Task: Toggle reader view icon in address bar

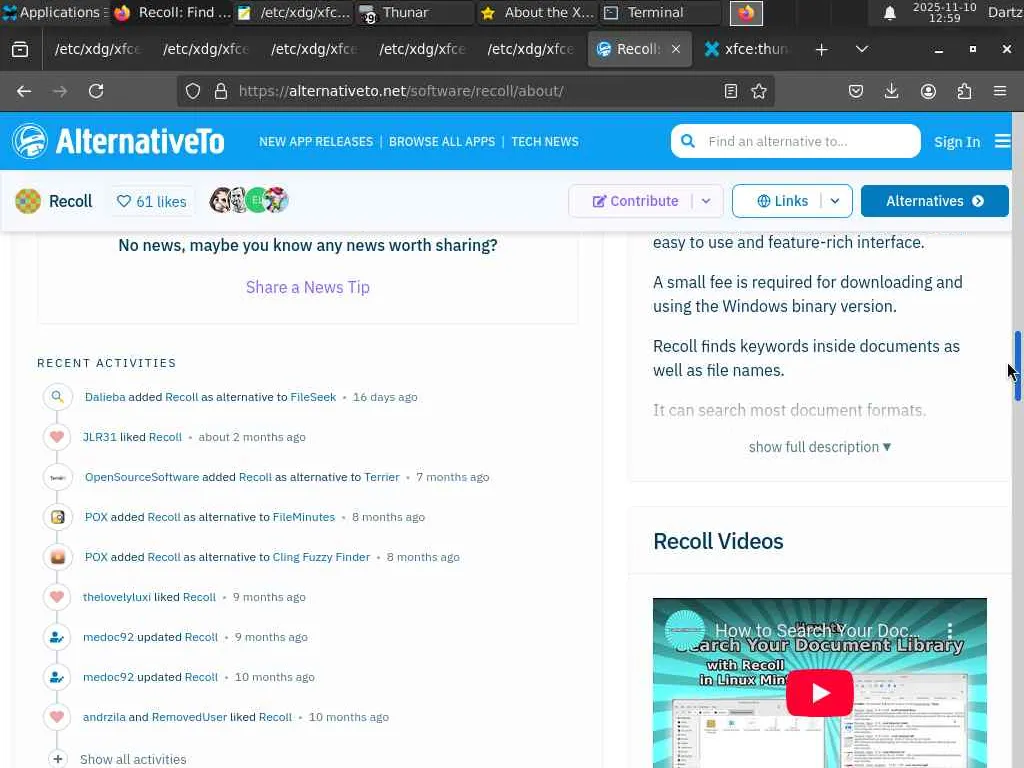Action: 731,91
